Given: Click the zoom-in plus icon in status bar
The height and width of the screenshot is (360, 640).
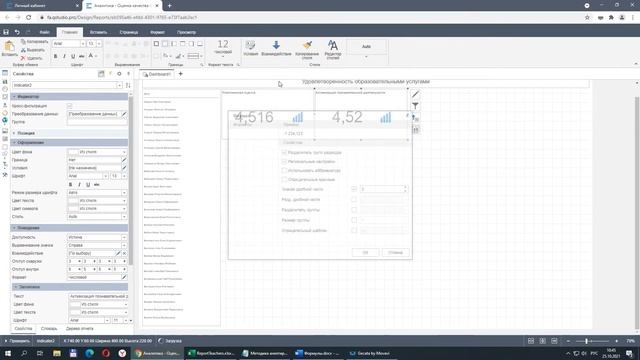Looking at the screenshot, I should [x=616, y=341].
